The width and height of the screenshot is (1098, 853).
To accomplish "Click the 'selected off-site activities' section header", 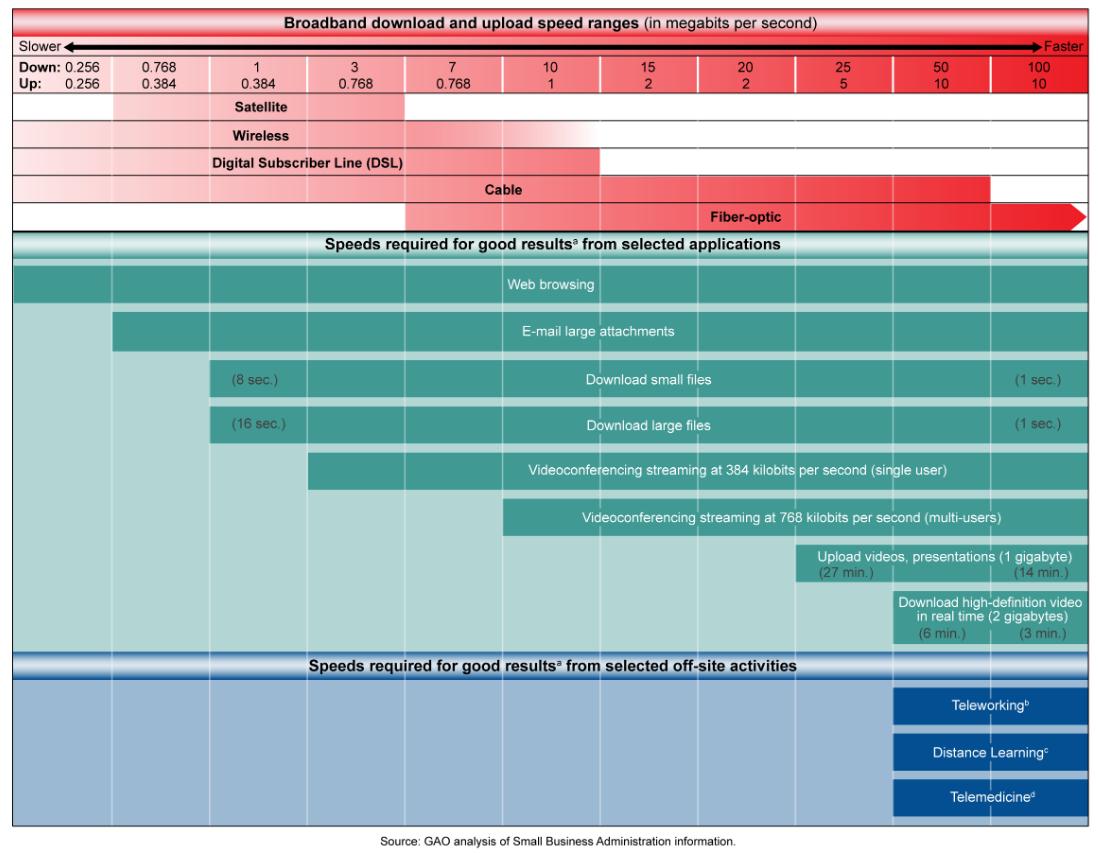I will [x=552, y=666].
